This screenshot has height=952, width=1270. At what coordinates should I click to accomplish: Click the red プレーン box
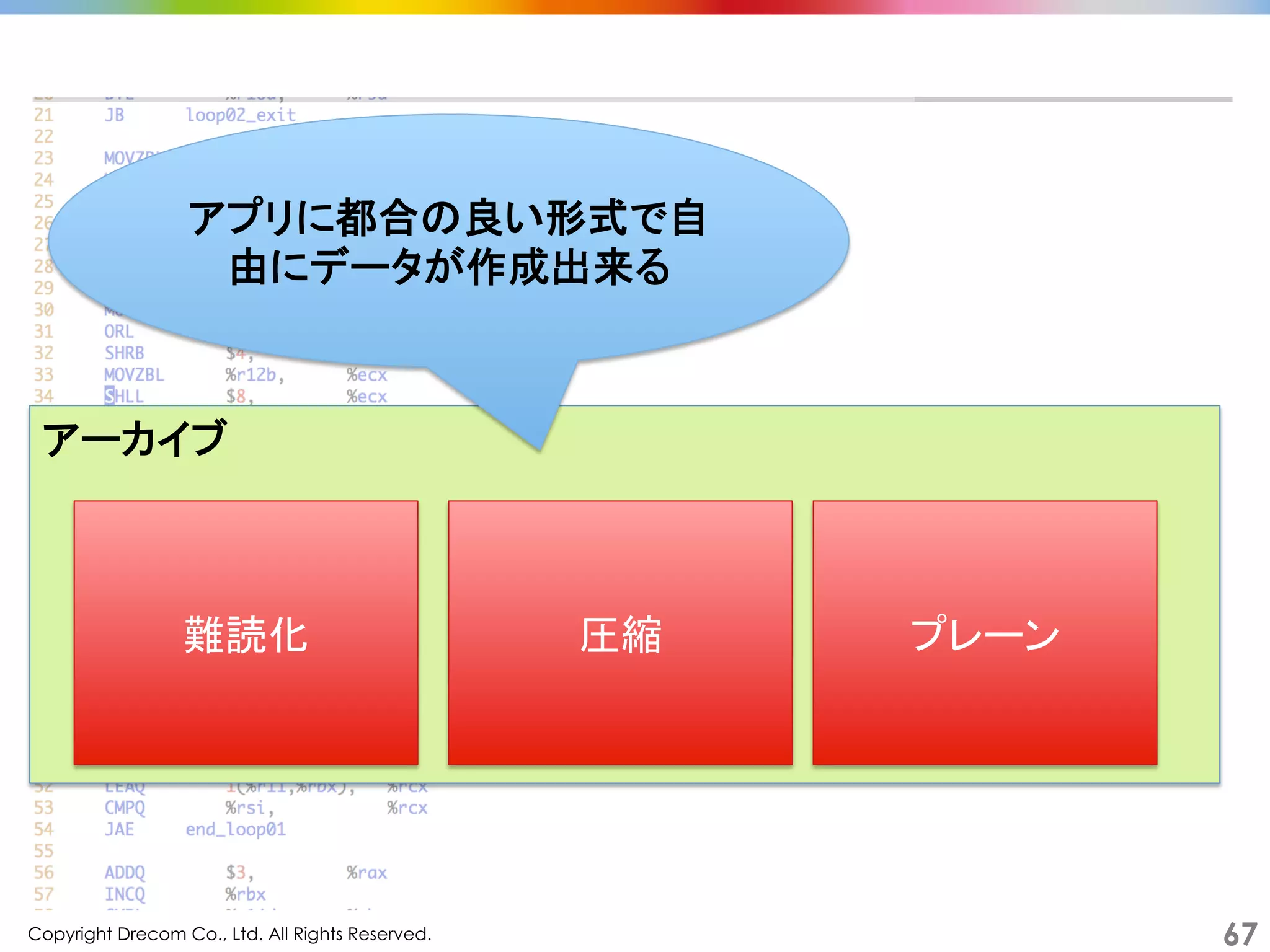(x=985, y=633)
